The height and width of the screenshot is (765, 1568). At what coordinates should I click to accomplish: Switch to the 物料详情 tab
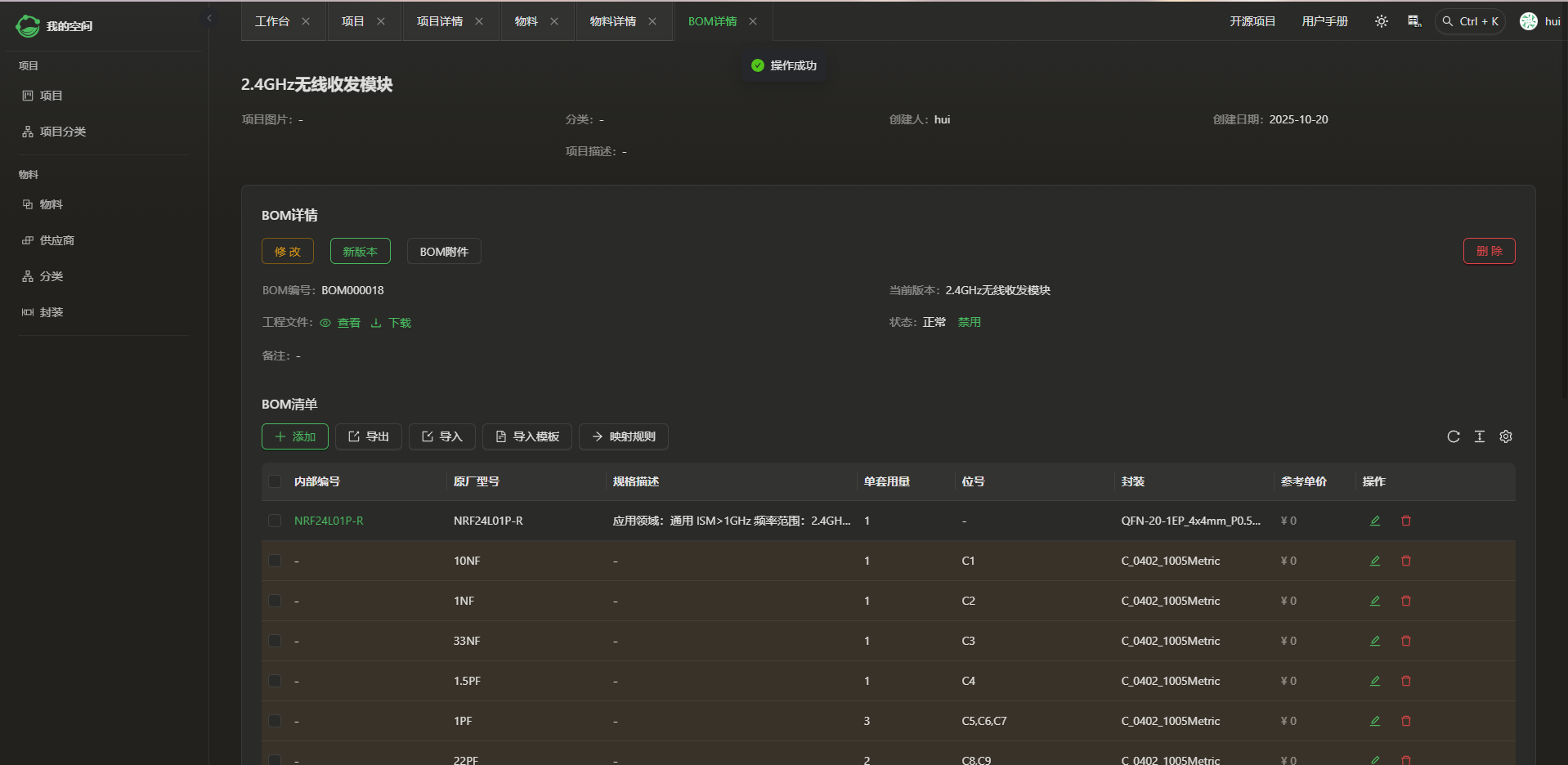tap(612, 21)
